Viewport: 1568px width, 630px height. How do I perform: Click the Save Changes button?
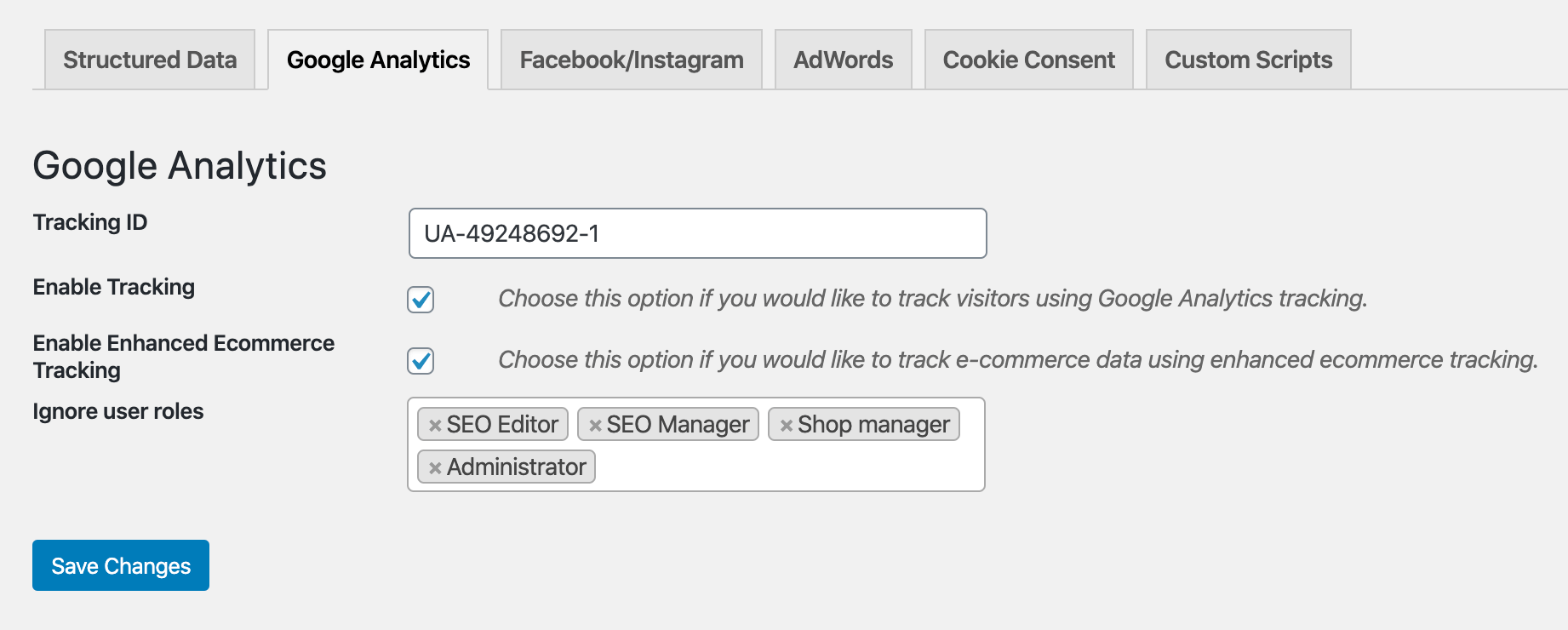coord(121,565)
